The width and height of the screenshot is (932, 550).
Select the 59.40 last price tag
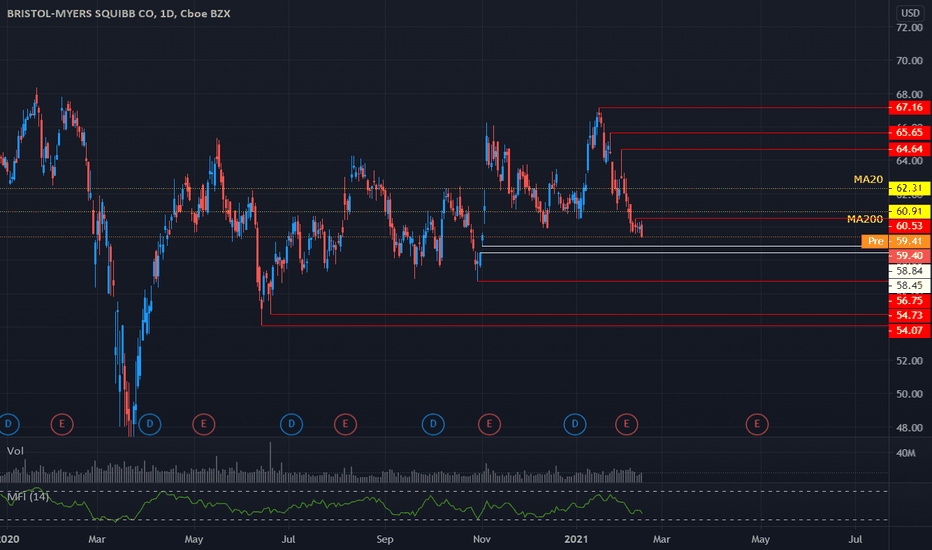pyautogui.click(x=909, y=256)
